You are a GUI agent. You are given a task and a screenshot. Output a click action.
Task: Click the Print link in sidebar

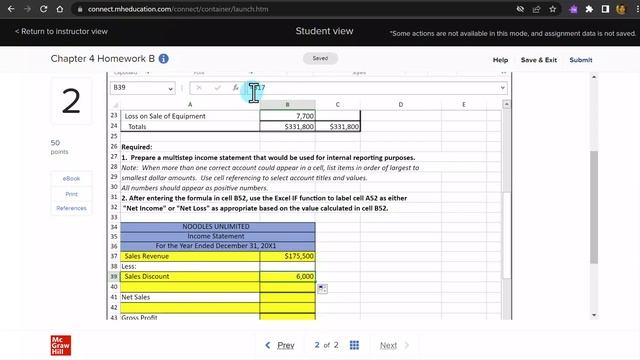coord(71,194)
